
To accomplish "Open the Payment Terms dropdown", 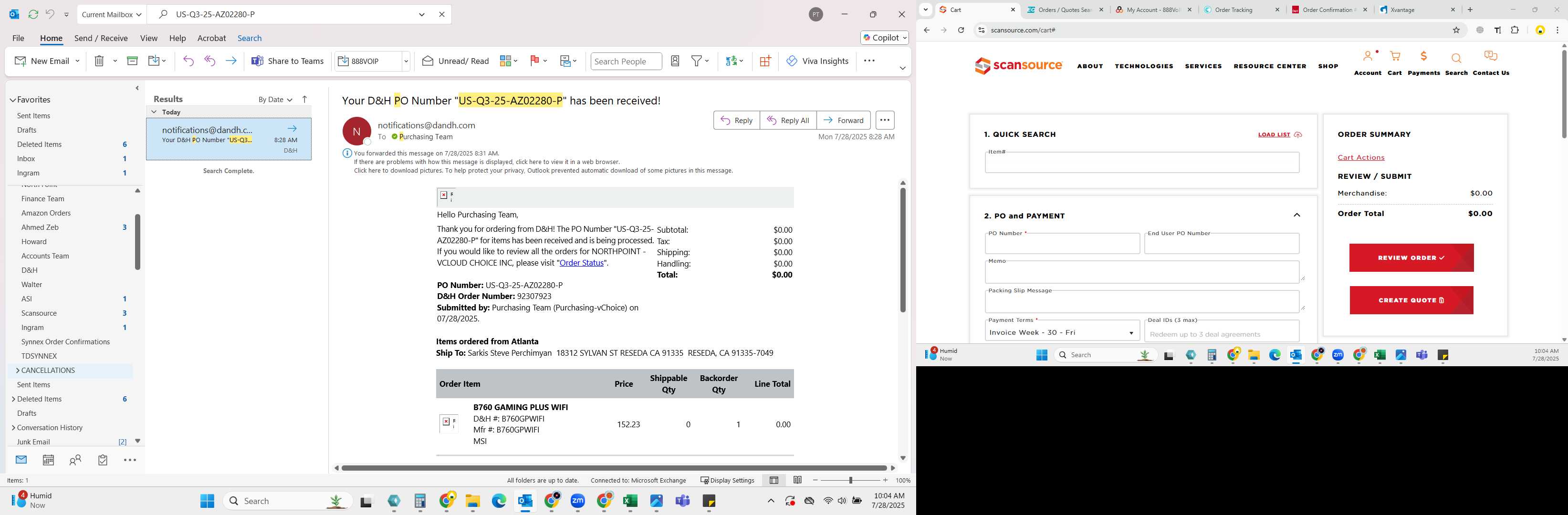I will 1062,332.
